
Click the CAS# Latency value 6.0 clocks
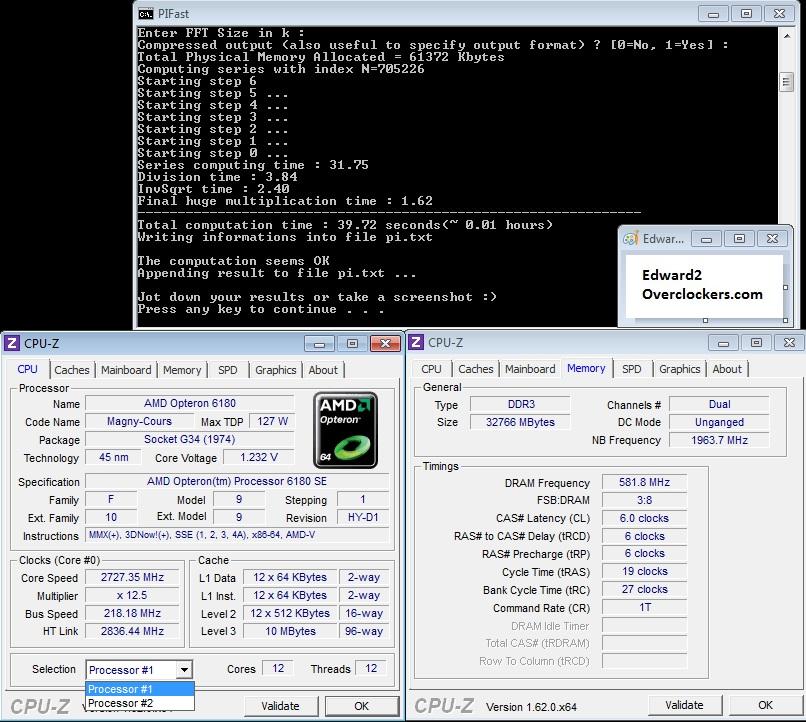644,518
